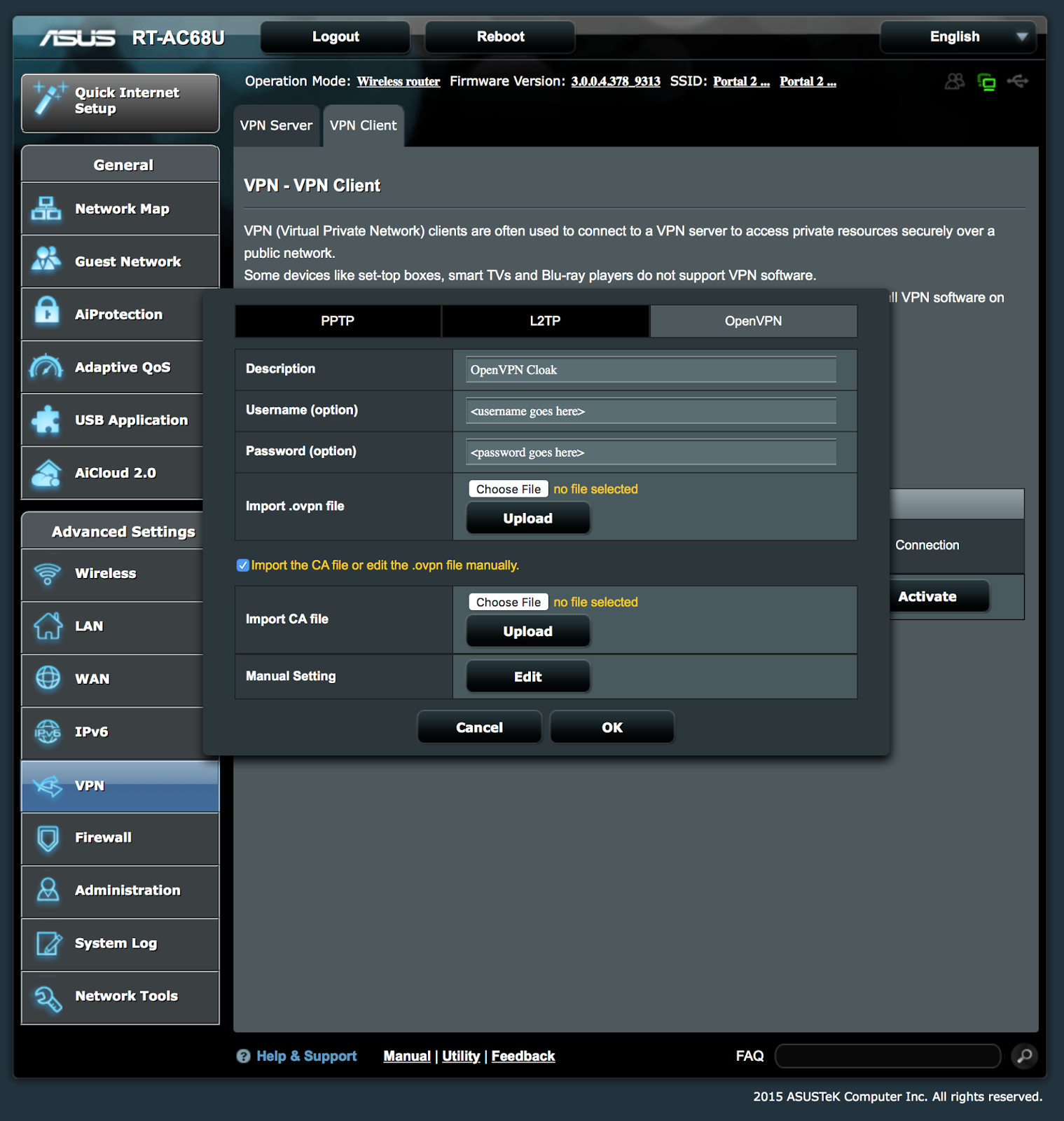1064x1121 pixels.
Task: Open the Network Tools menu item
Action: tap(120, 996)
